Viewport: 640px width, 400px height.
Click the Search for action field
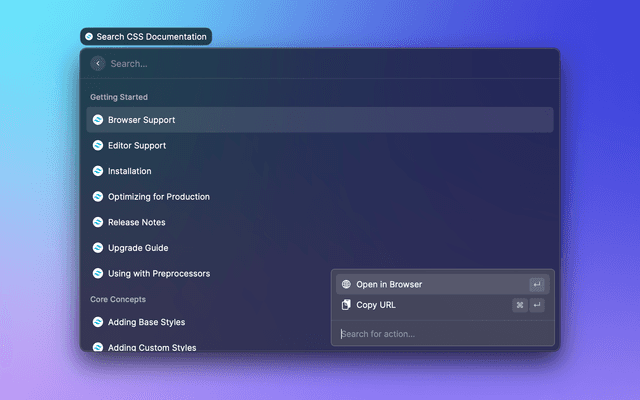tap(440, 334)
